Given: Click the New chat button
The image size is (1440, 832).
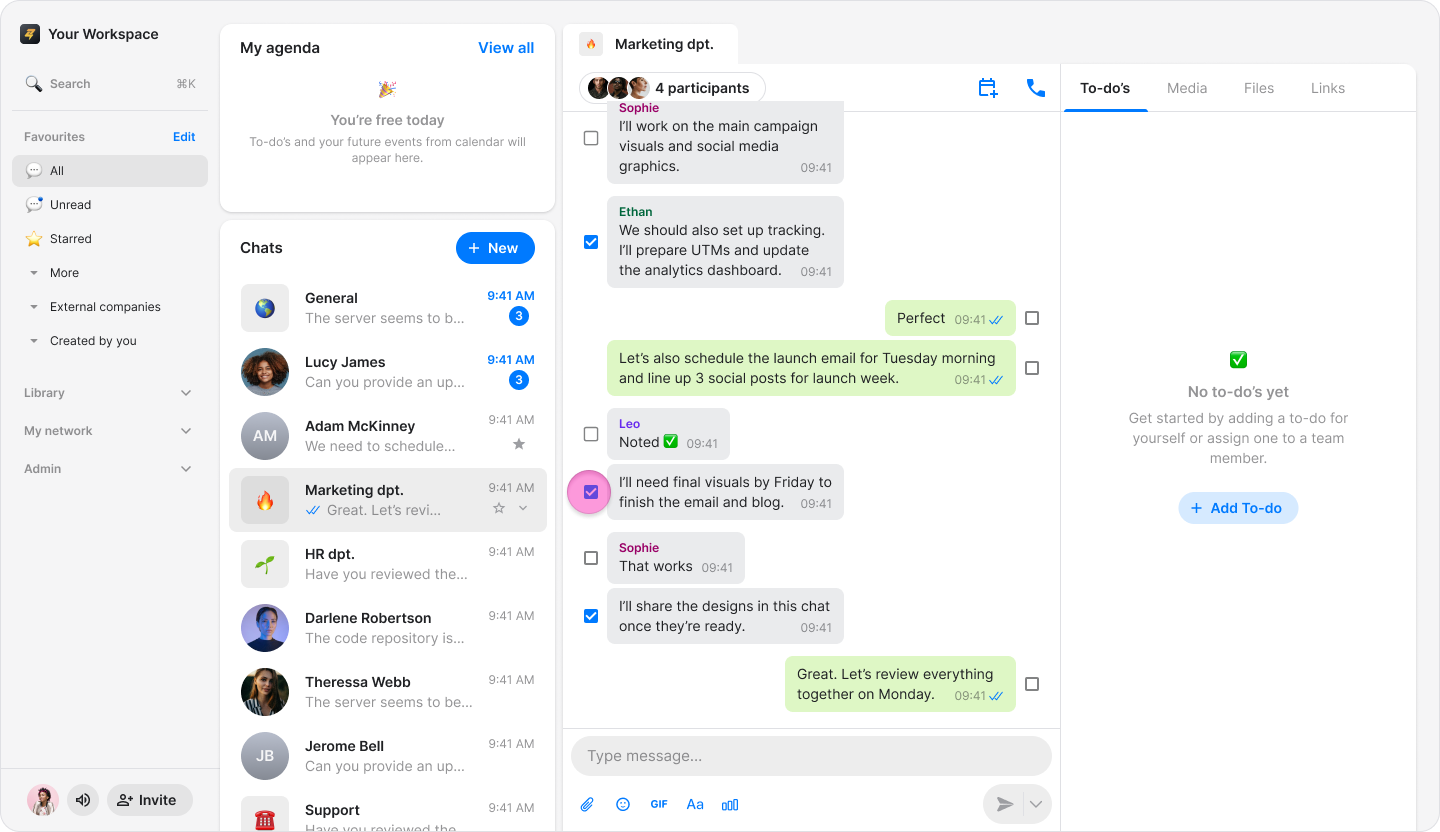Looking at the screenshot, I should [x=495, y=248].
